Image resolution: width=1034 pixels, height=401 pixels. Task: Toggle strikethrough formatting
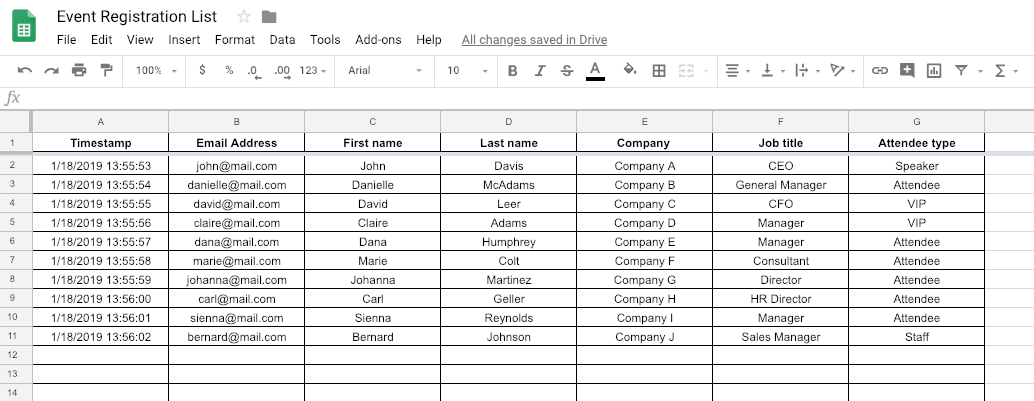pyautogui.click(x=566, y=71)
